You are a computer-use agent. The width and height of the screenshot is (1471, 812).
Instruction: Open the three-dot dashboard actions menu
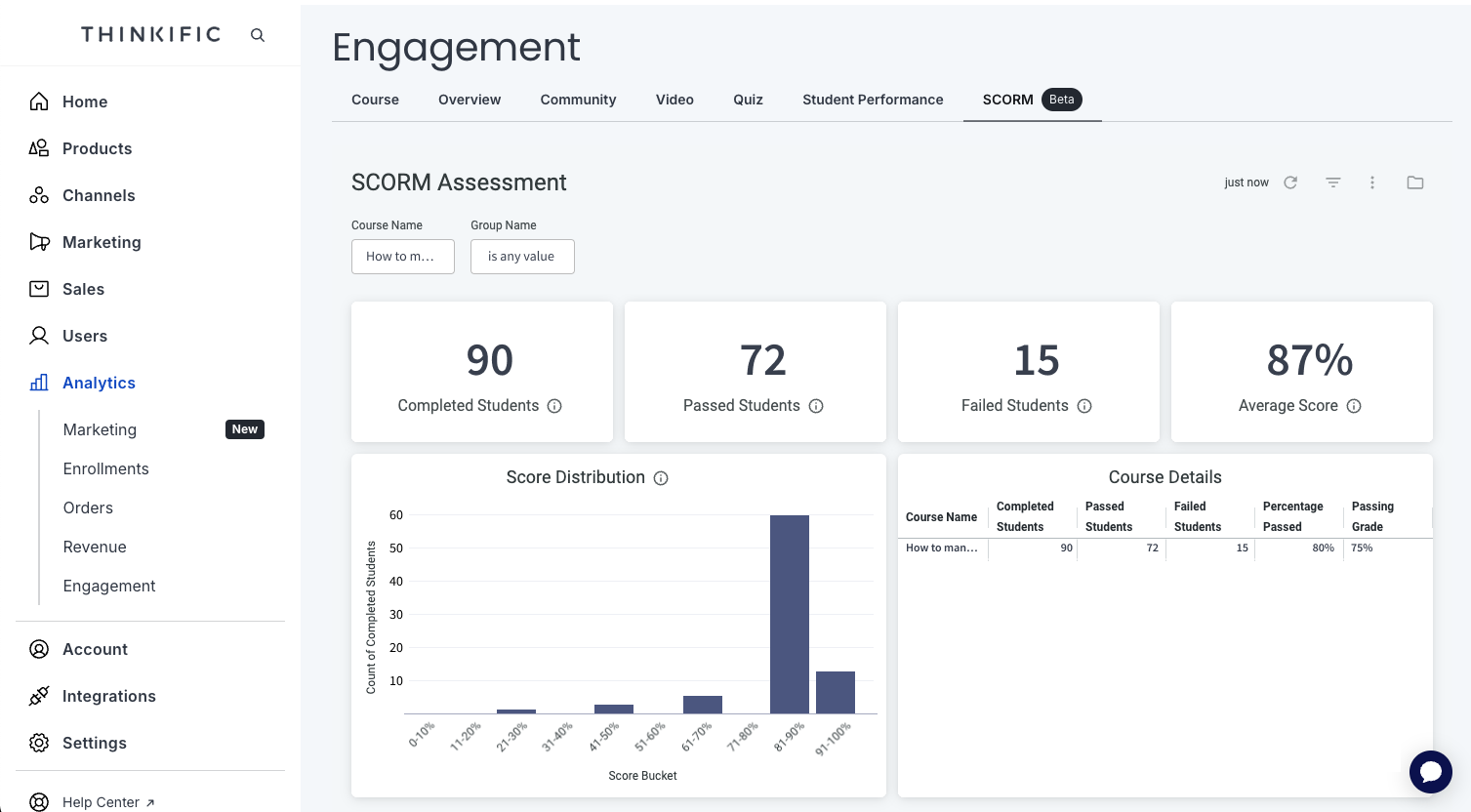pyautogui.click(x=1372, y=182)
